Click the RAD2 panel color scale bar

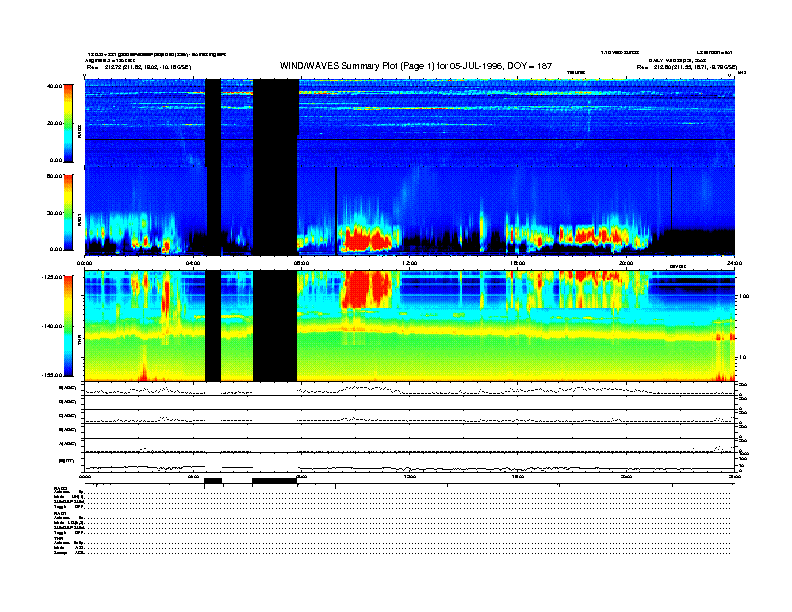(x=68, y=123)
